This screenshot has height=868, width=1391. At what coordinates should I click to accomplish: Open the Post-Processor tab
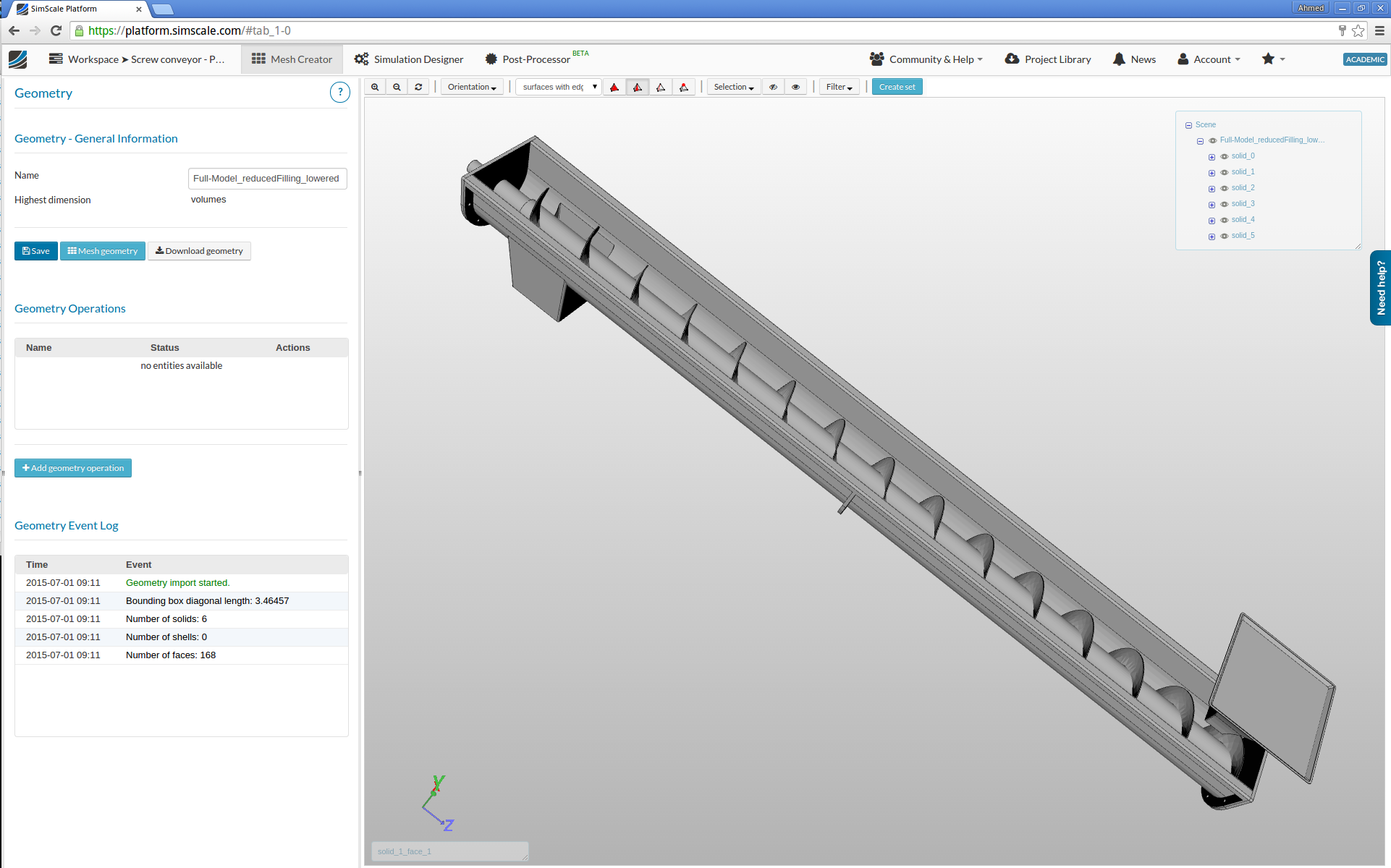[528, 59]
